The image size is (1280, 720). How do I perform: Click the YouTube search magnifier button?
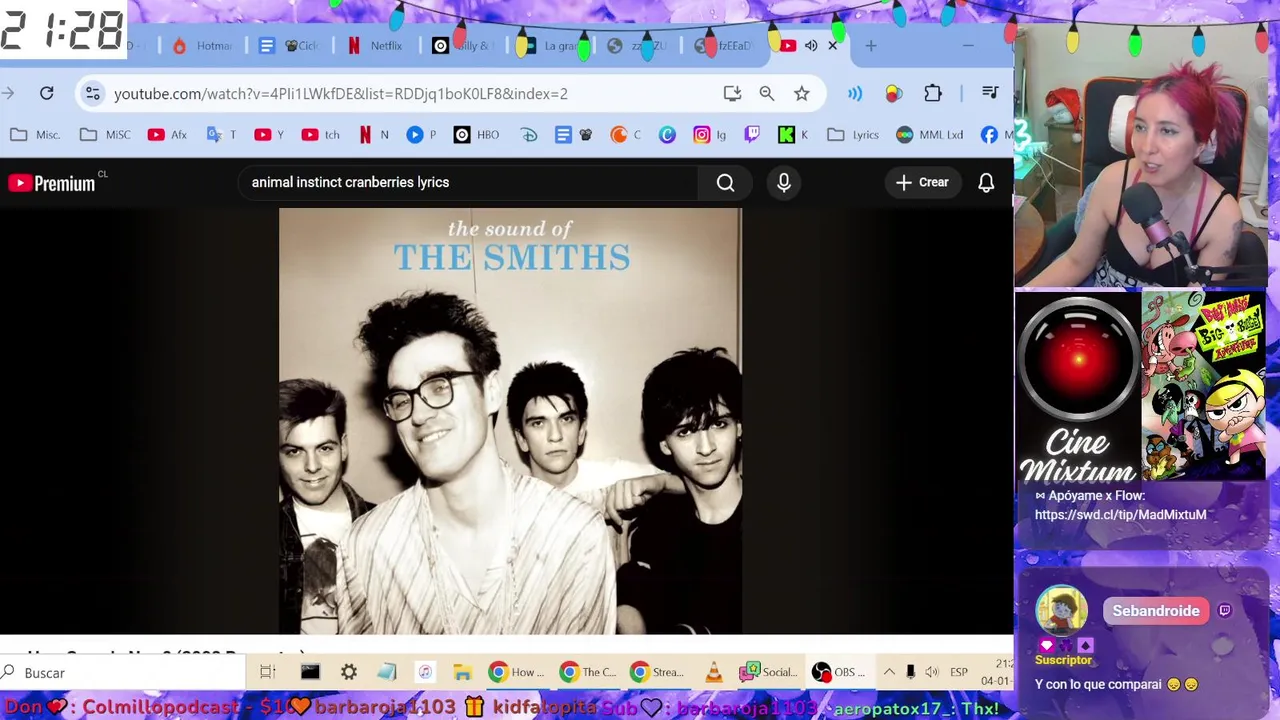(x=725, y=182)
